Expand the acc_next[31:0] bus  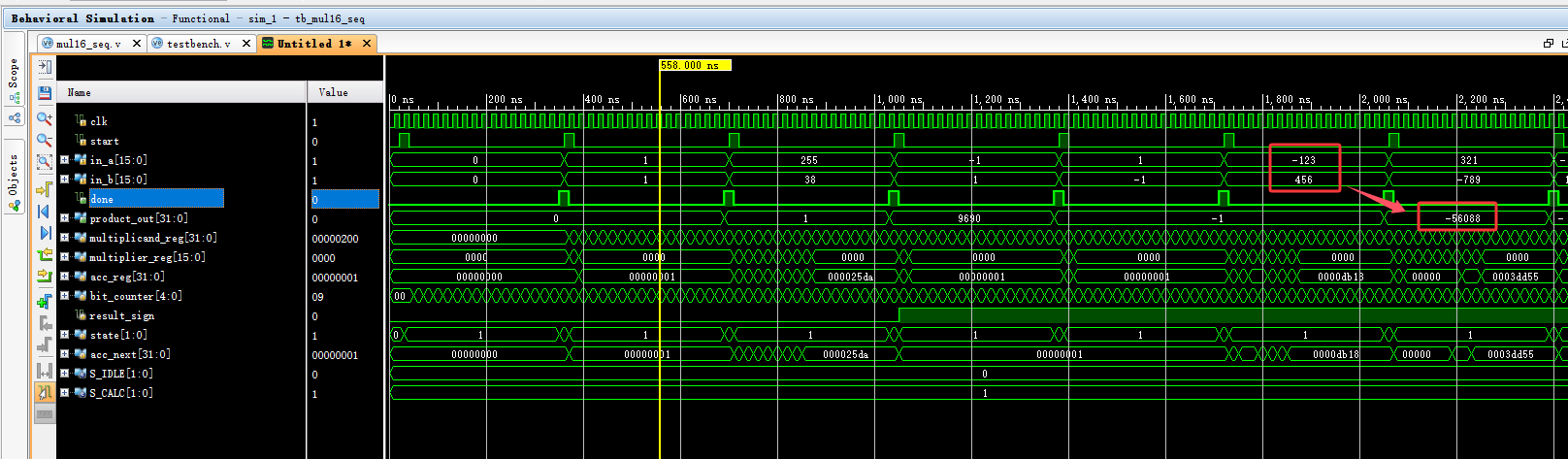click(x=64, y=354)
